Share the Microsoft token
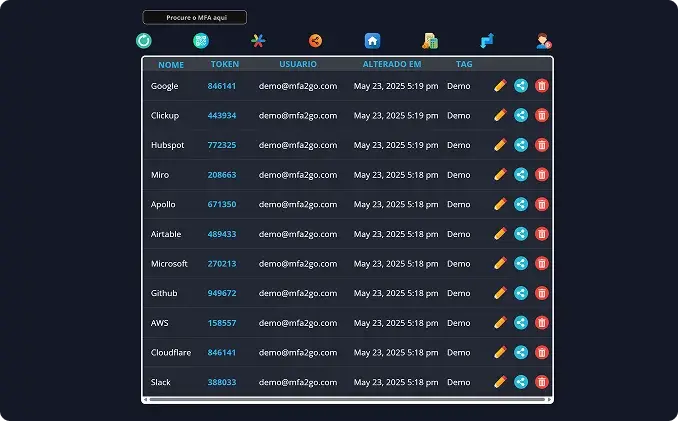 (521, 263)
